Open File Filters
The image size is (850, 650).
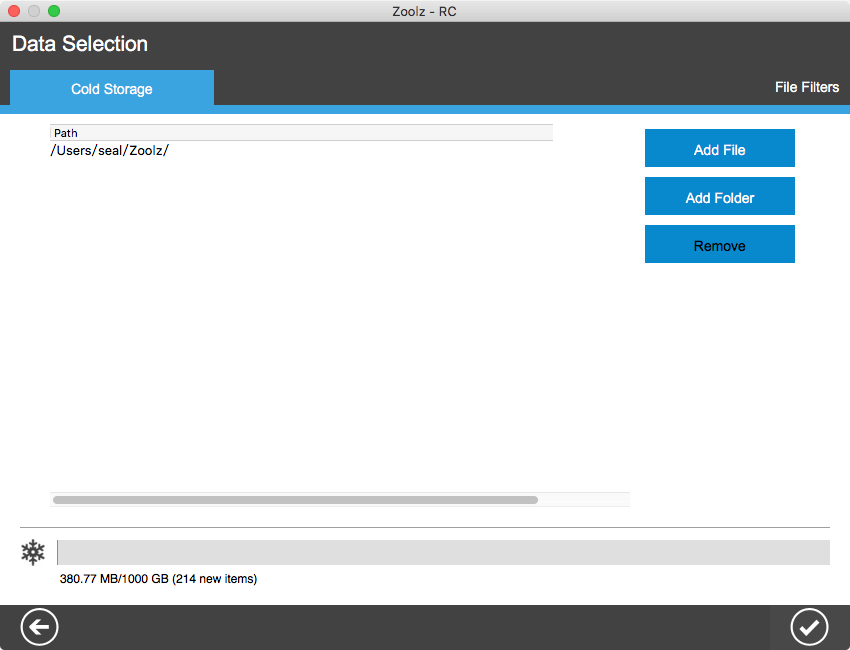(x=806, y=87)
